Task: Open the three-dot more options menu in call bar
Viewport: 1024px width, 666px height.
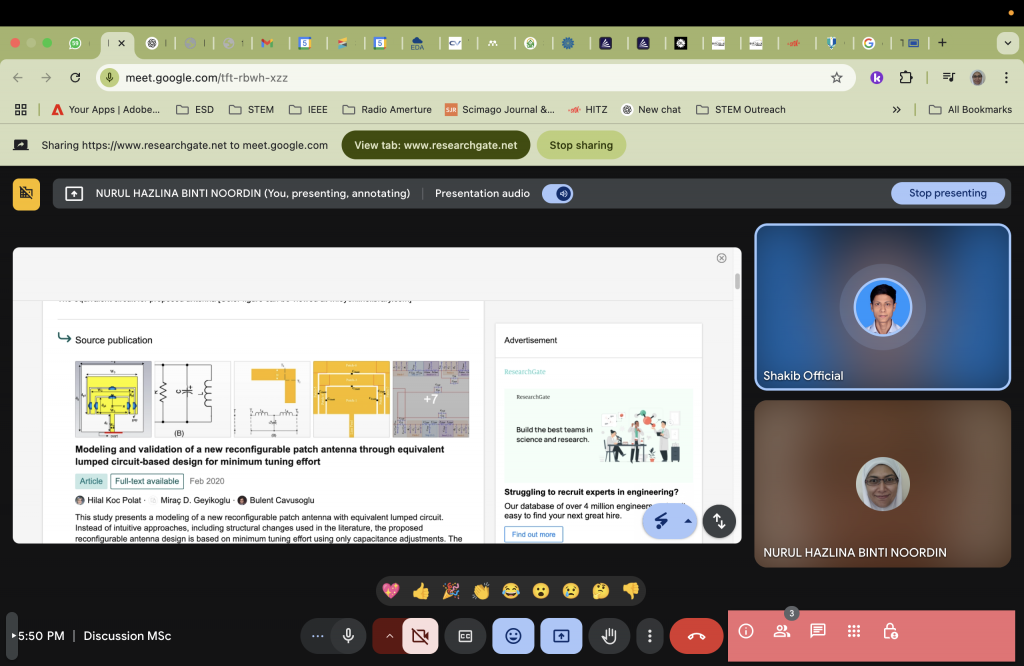Action: pyautogui.click(x=649, y=636)
